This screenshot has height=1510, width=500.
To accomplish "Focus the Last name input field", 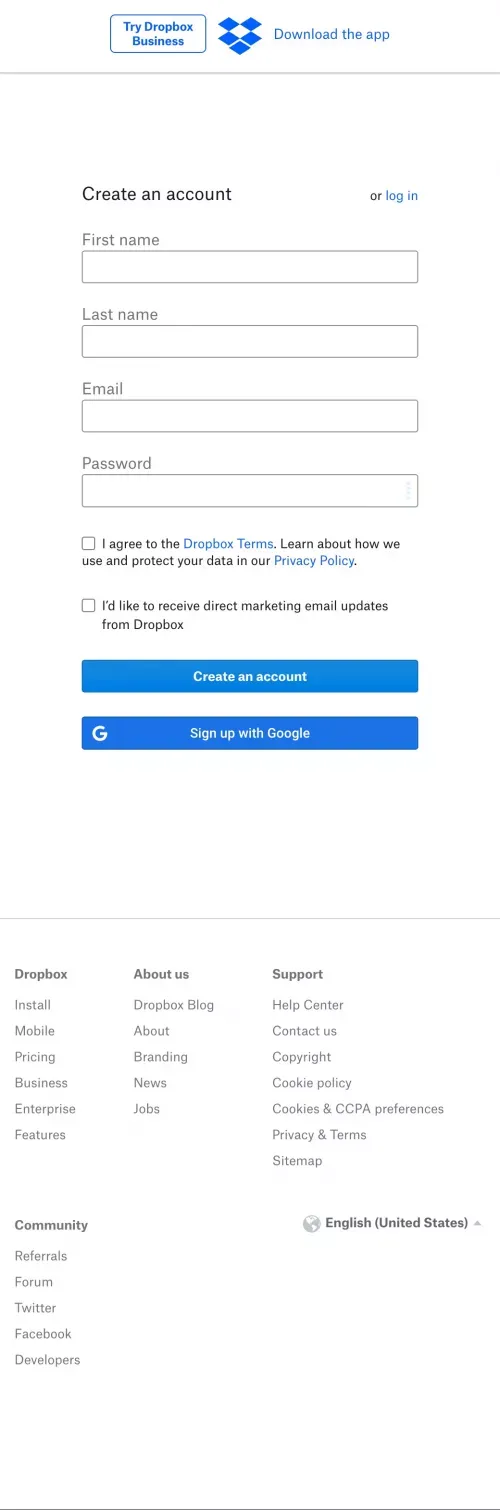I will 250,341.
